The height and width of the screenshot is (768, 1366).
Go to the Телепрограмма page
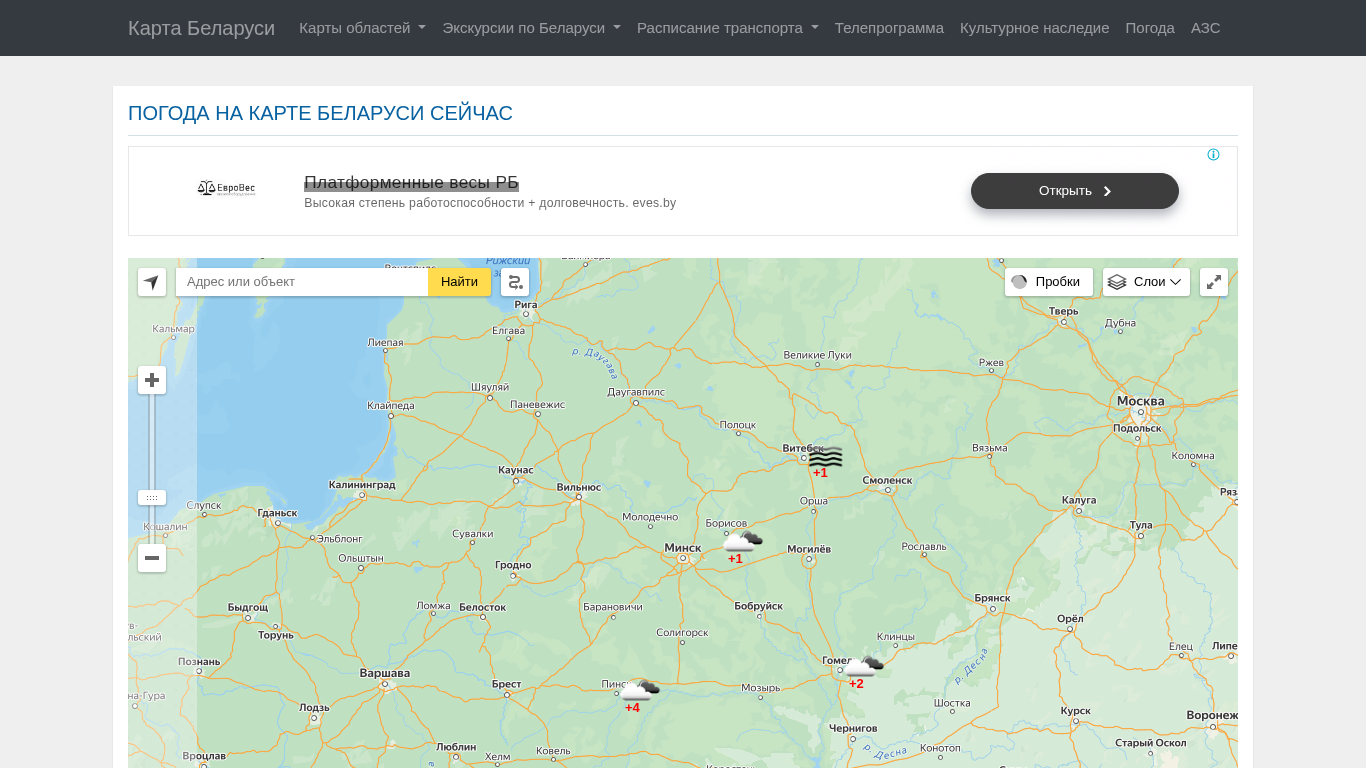(889, 28)
